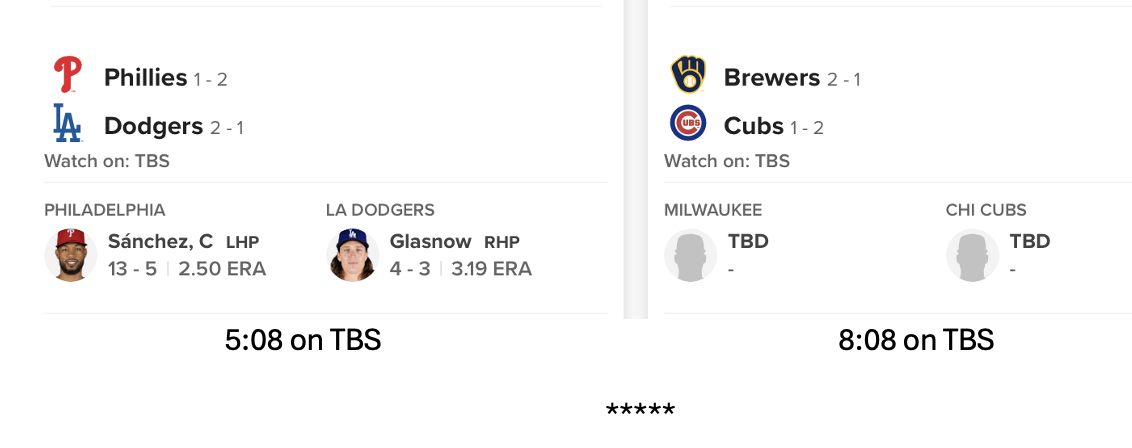Select Chi Cubs' TBD pitcher placeholder avatar
Image resolution: width=1132 pixels, height=448 pixels.
point(972,255)
